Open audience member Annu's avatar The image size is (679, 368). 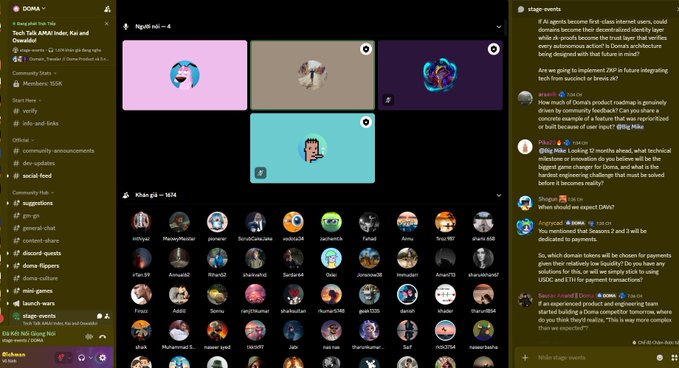pyautogui.click(x=407, y=222)
